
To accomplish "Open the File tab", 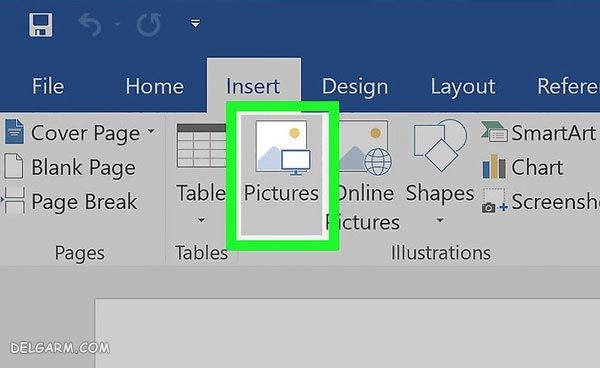I will click(48, 86).
